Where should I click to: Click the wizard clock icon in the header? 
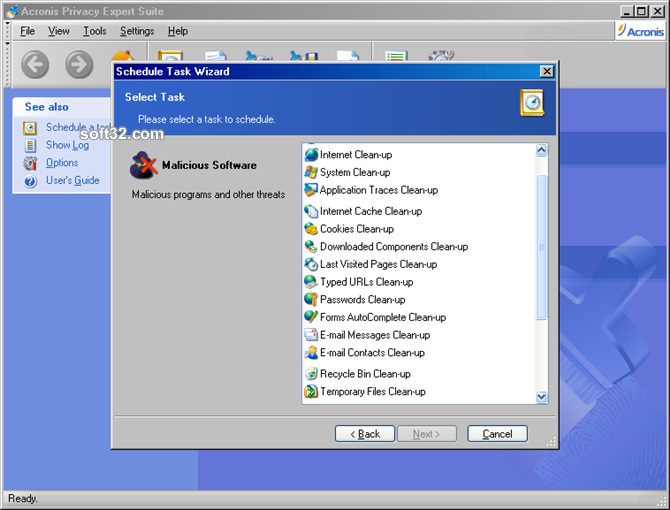532,103
